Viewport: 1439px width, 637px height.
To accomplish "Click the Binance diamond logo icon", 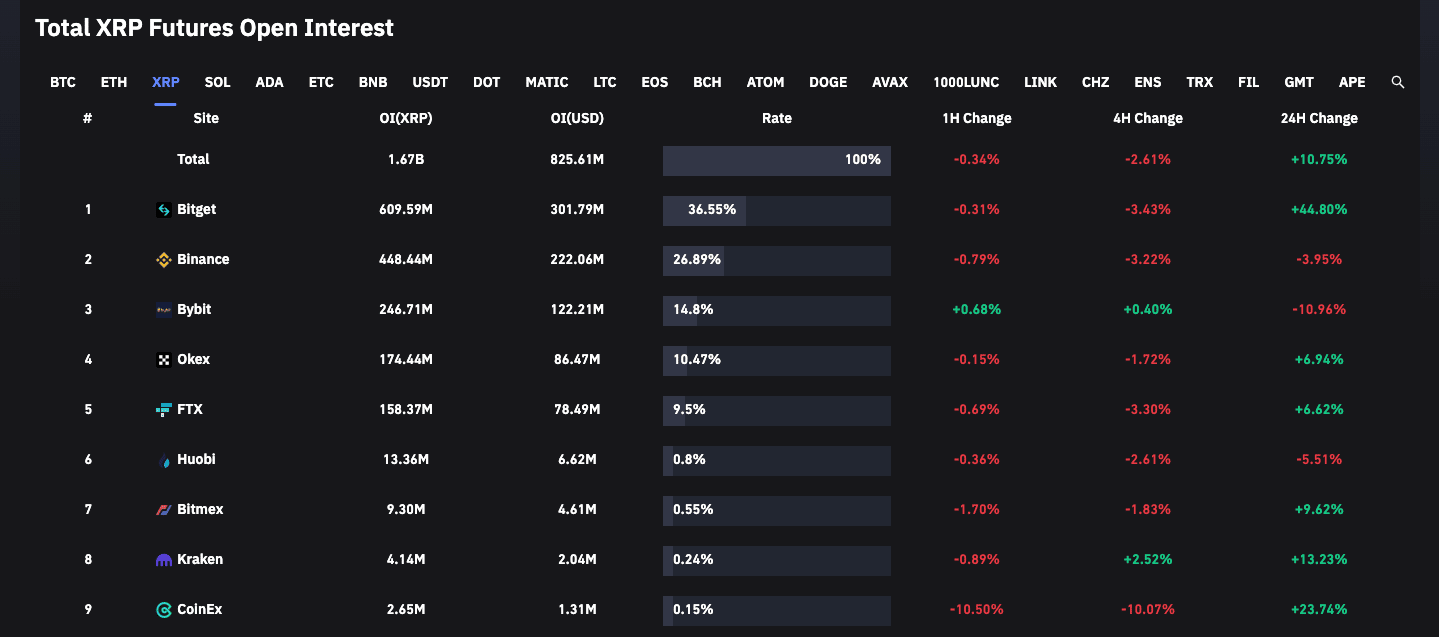I will coord(163,259).
